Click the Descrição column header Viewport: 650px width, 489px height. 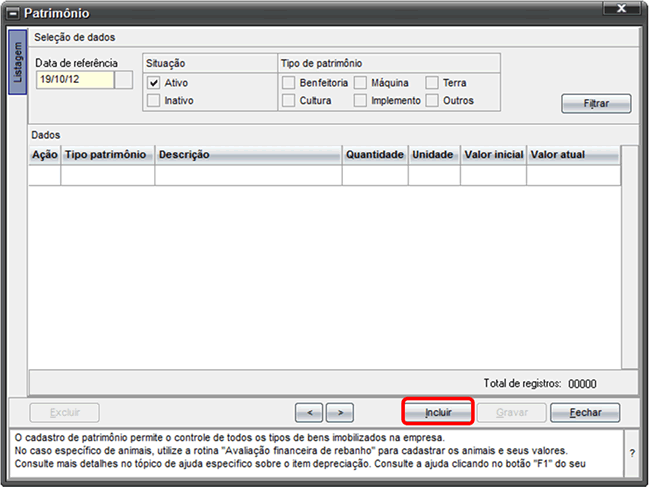pos(249,155)
